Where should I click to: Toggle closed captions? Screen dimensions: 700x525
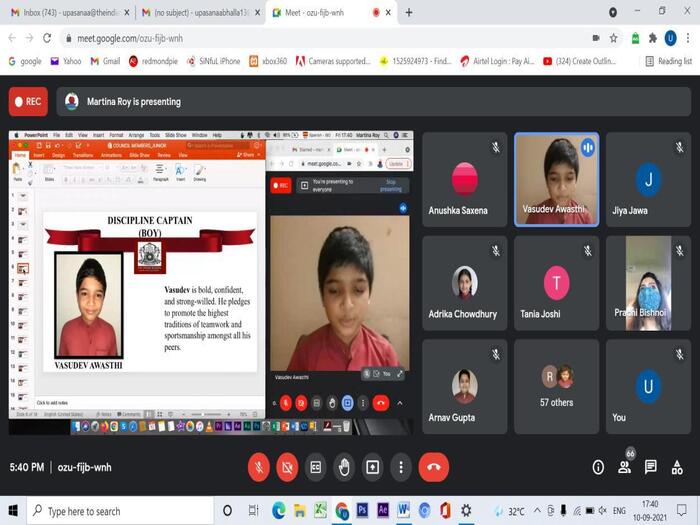[316, 467]
